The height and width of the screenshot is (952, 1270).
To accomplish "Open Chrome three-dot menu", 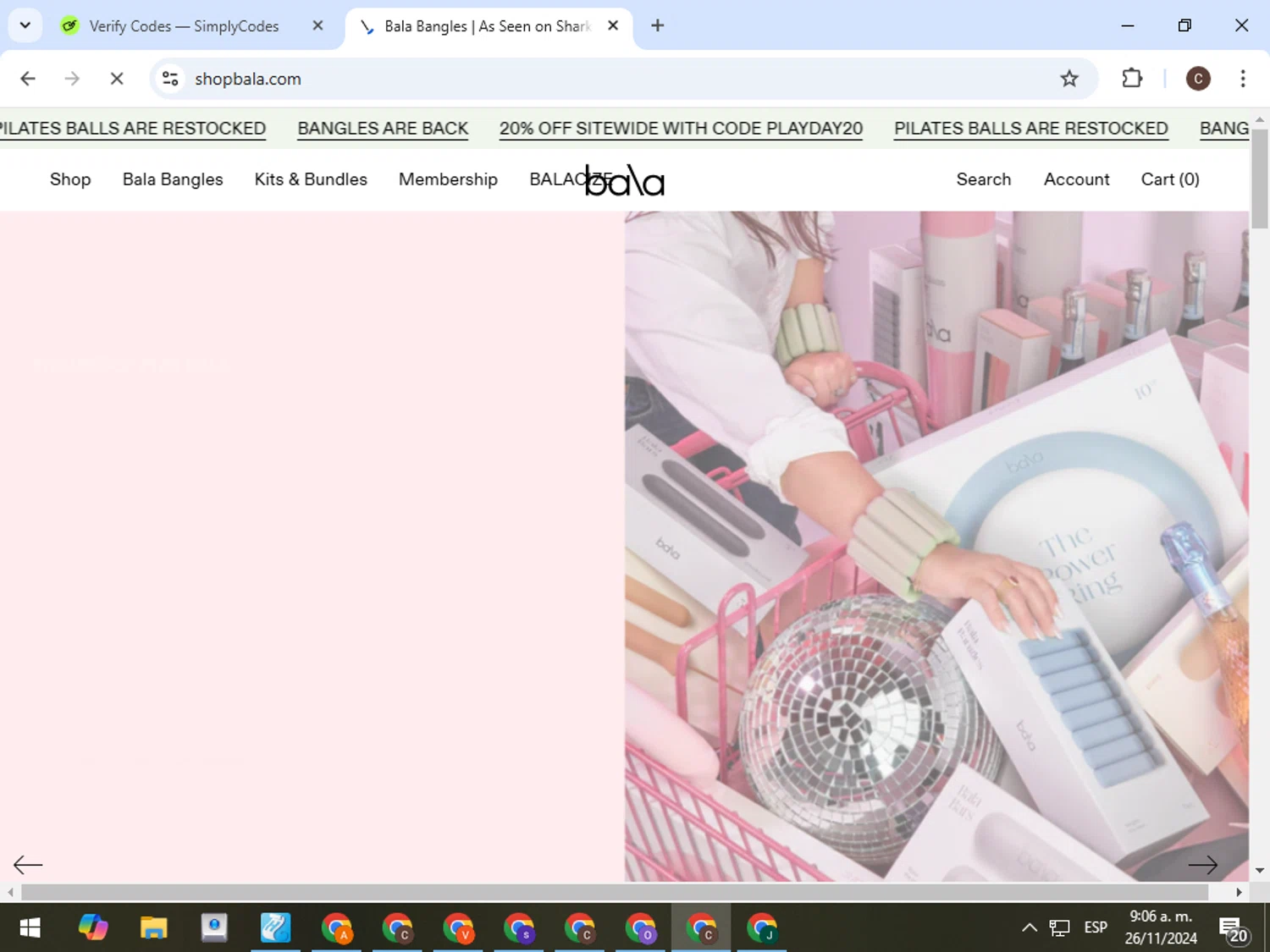I will coord(1243,79).
